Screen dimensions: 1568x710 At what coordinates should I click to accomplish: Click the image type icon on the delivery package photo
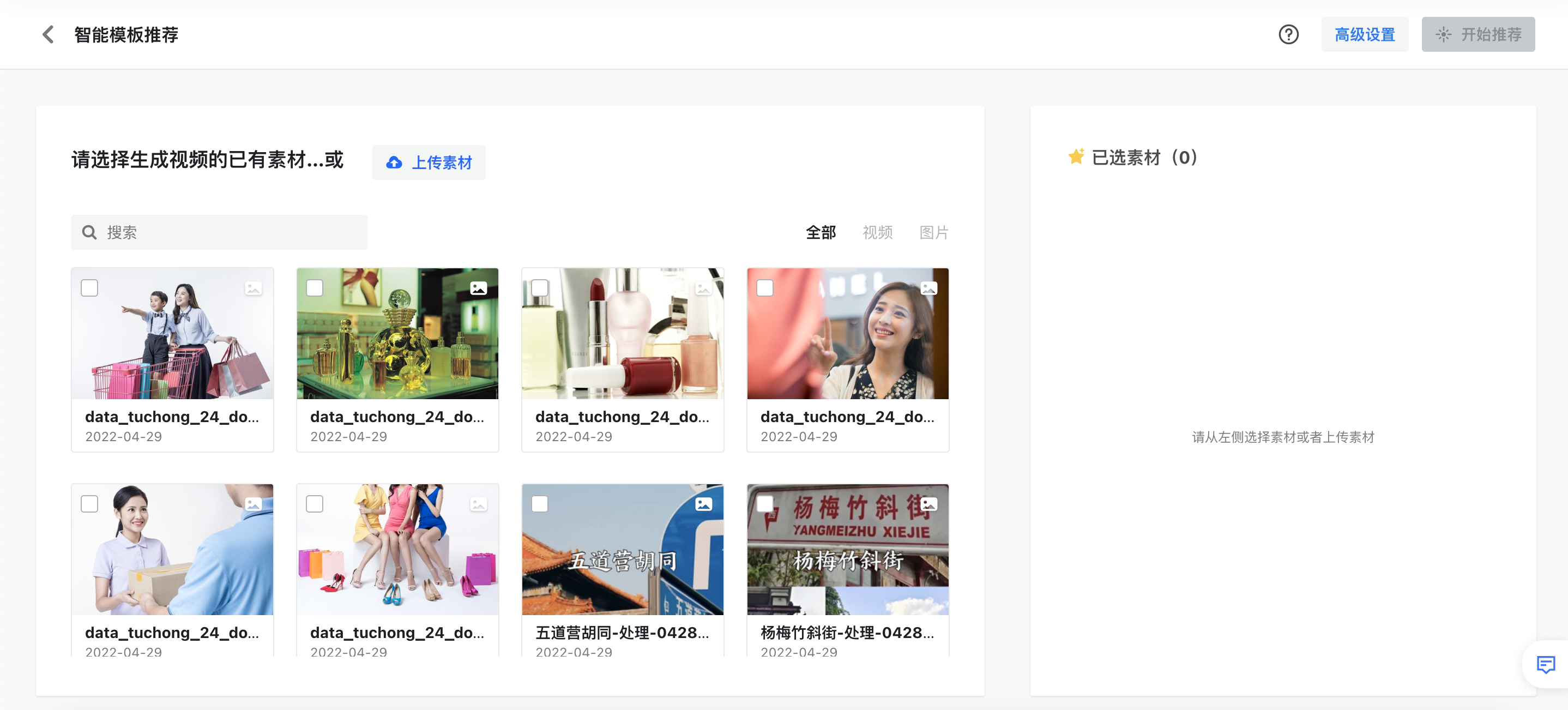pyautogui.click(x=253, y=504)
